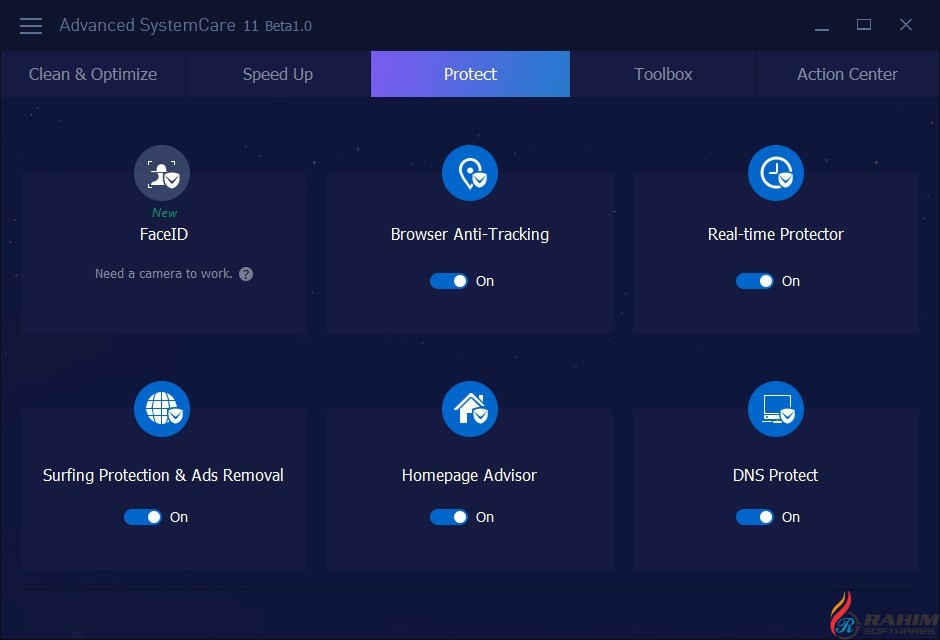Switch off Homepage Advisor toggle
The image size is (940, 640).
point(449,517)
